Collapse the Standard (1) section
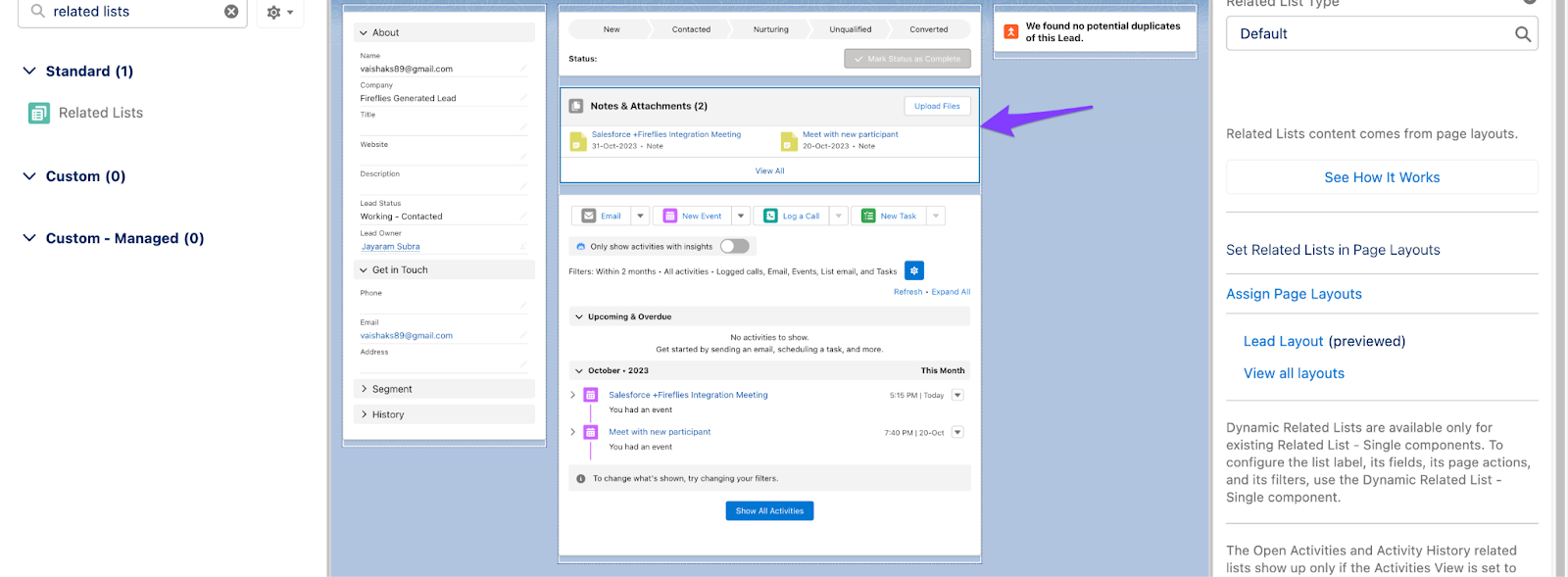Image resolution: width=1568 pixels, height=577 pixels. tap(29, 72)
